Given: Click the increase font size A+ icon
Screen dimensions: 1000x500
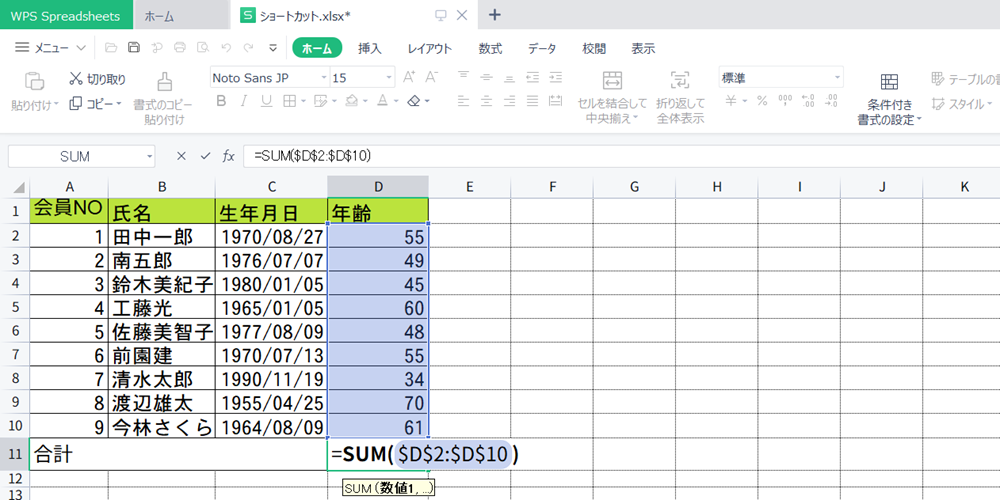Looking at the screenshot, I should click(409, 78).
